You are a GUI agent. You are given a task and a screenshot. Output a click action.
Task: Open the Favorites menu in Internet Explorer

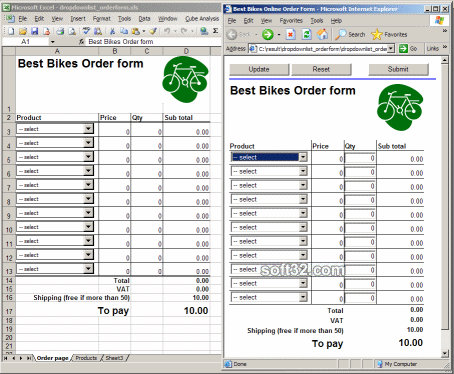coord(291,21)
